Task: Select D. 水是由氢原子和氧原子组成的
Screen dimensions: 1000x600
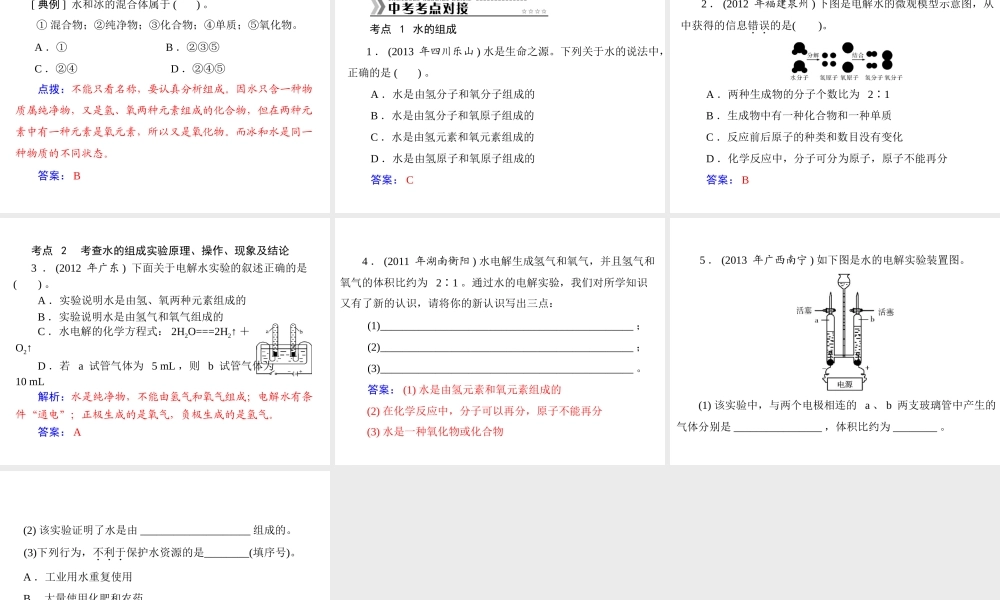Action: [x=452, y=159]
